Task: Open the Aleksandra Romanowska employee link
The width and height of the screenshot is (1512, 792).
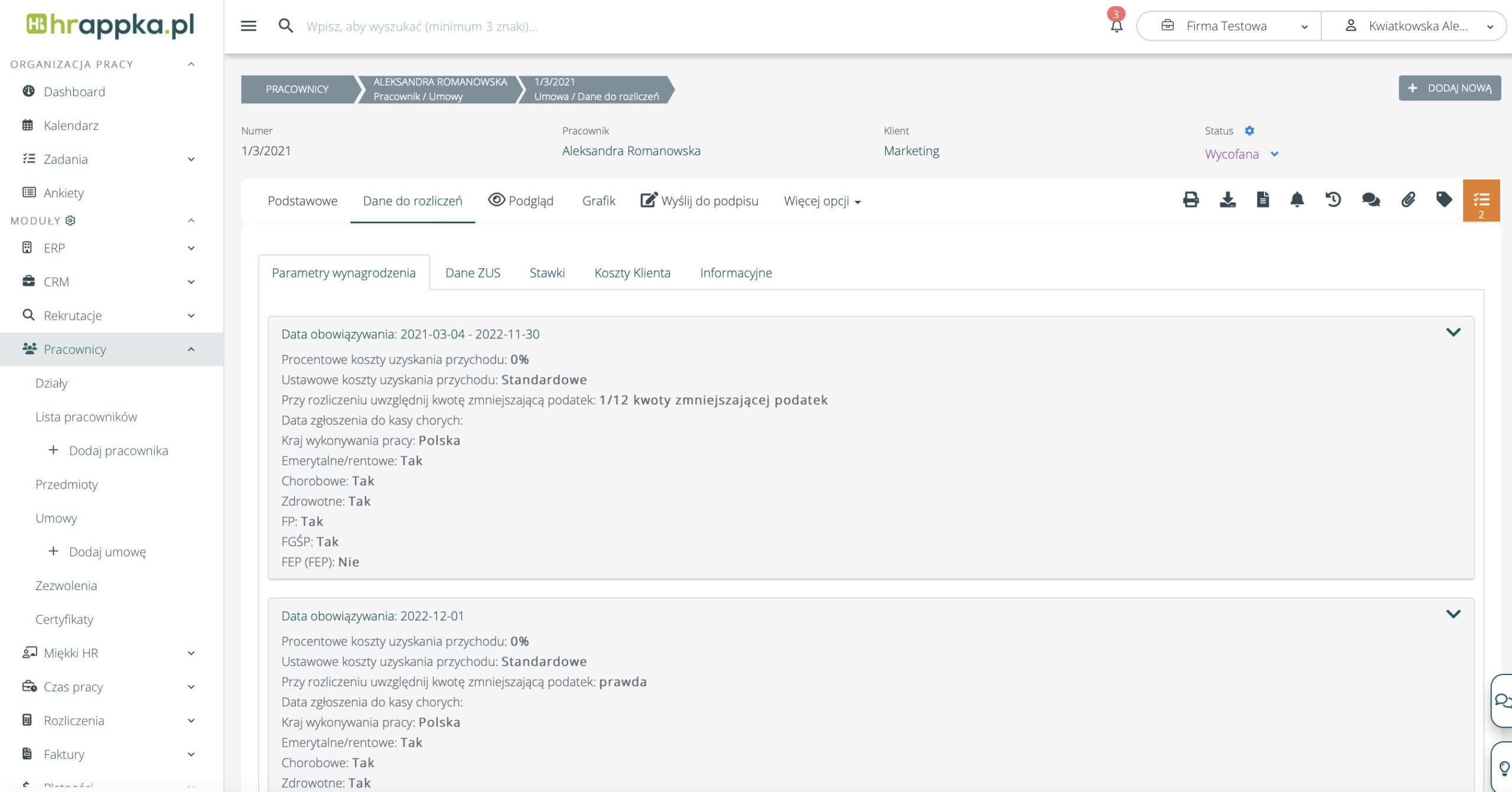Action: [x=631, y=151]
